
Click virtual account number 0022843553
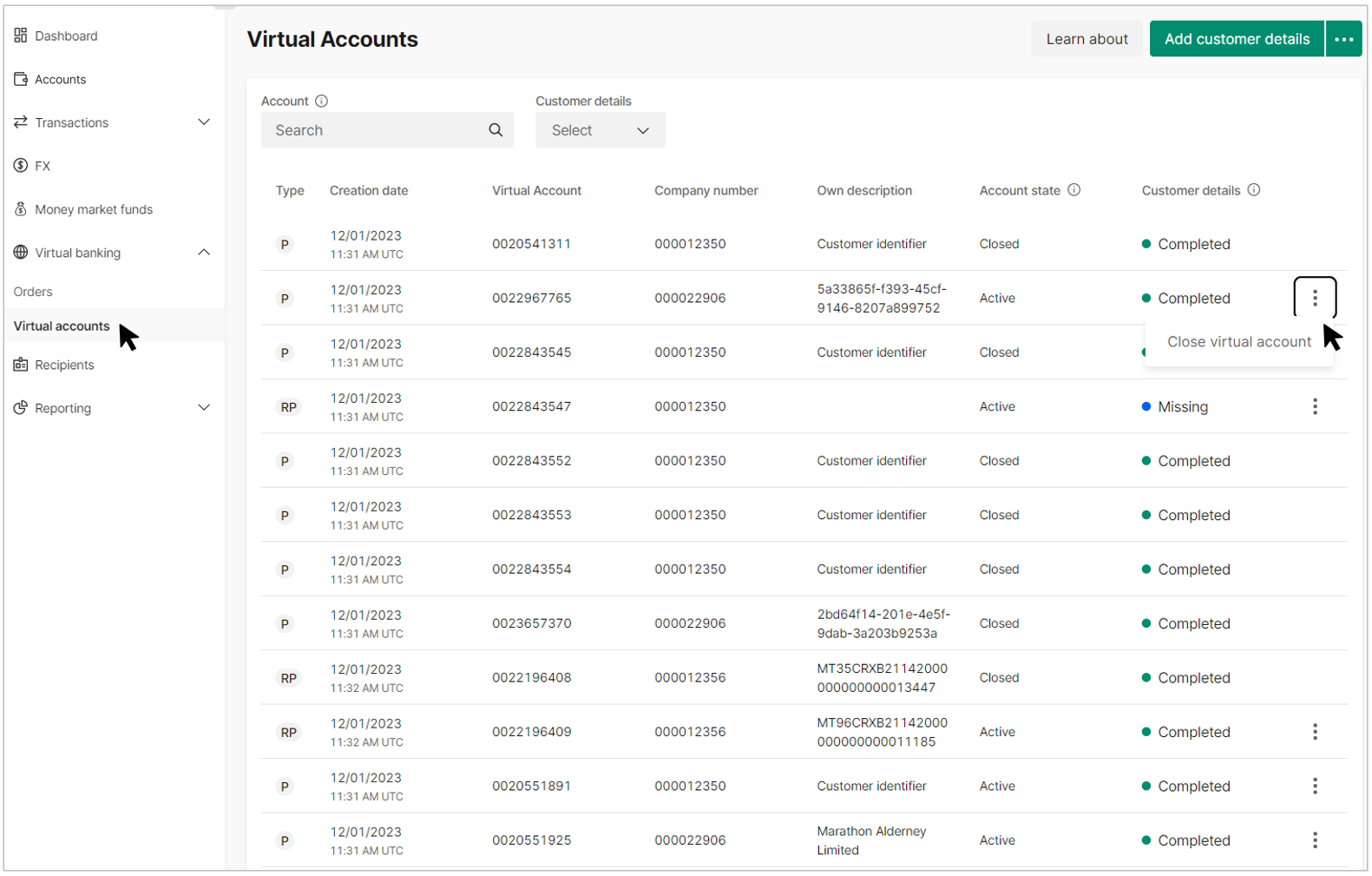point(531,515)
